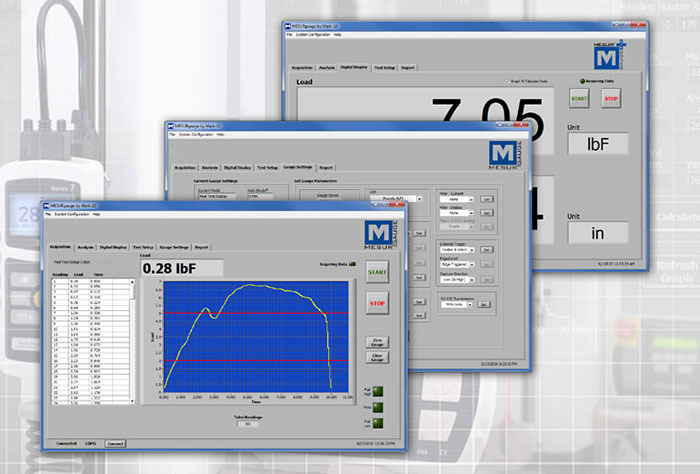Open the Analysis tab in front window
700x474 pixels.
[x=86, y=247]
